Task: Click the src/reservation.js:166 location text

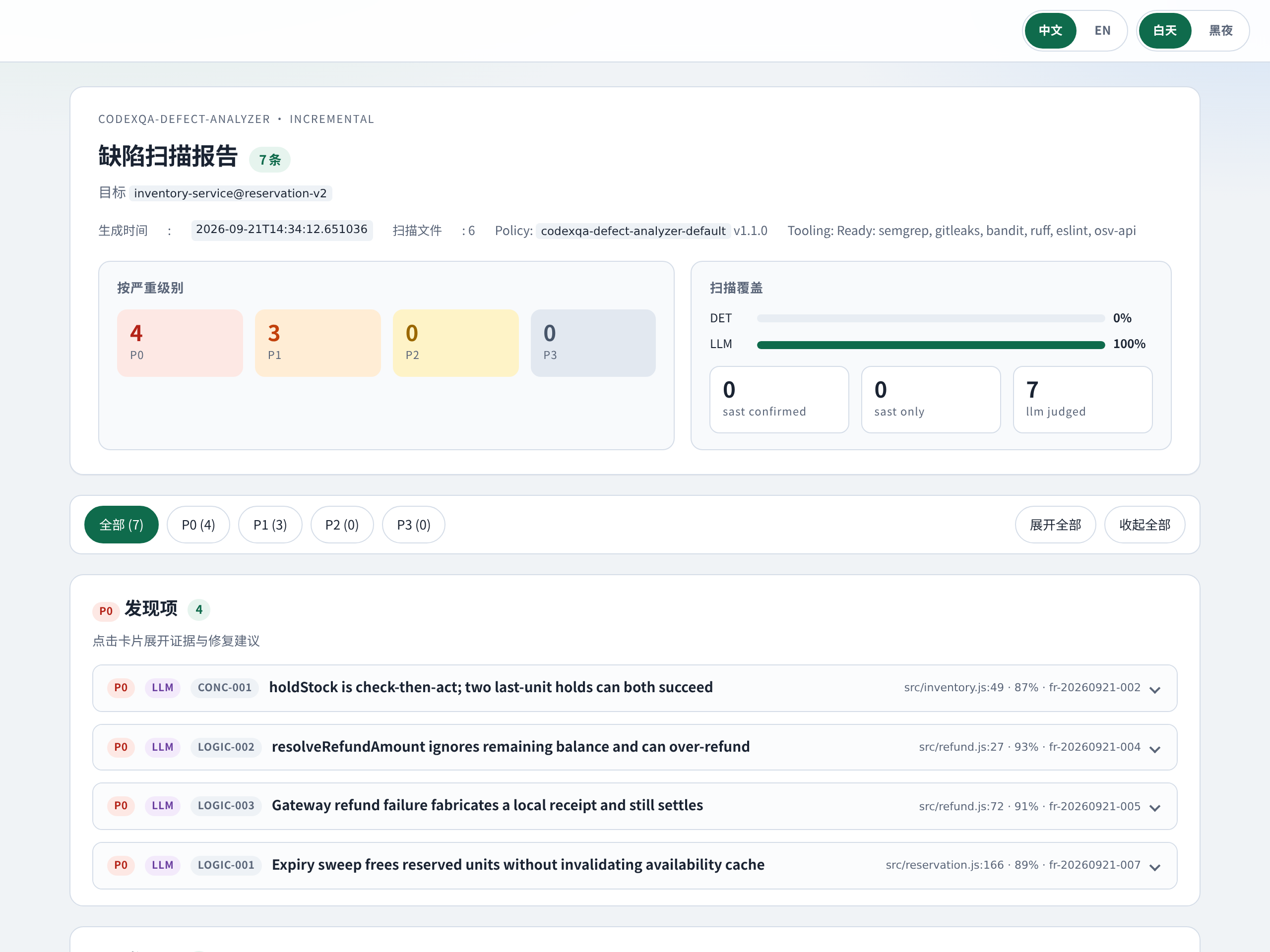Action: pyautogui.click(x=945, y=865)
